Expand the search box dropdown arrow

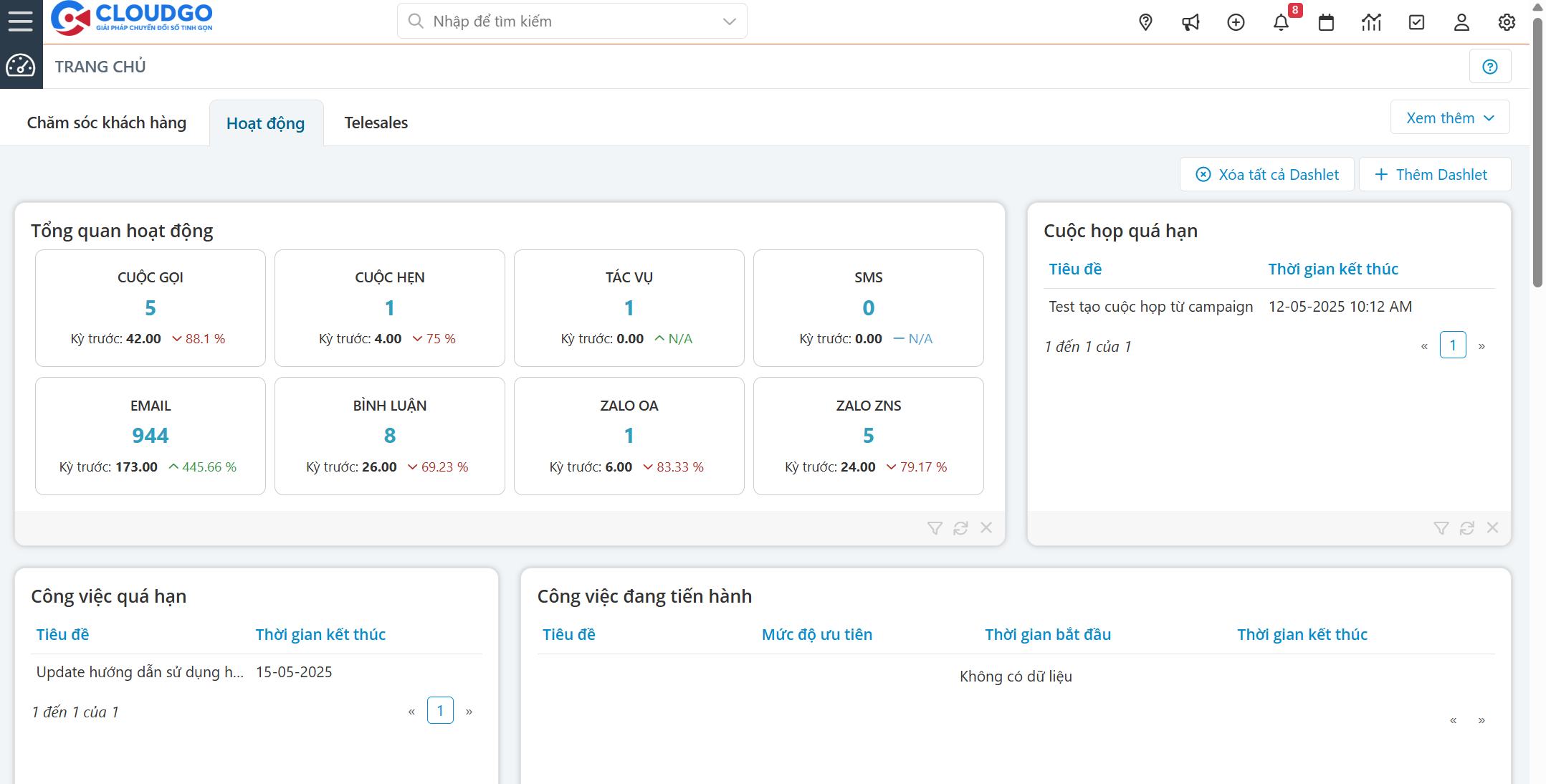(x=729, y=21)
